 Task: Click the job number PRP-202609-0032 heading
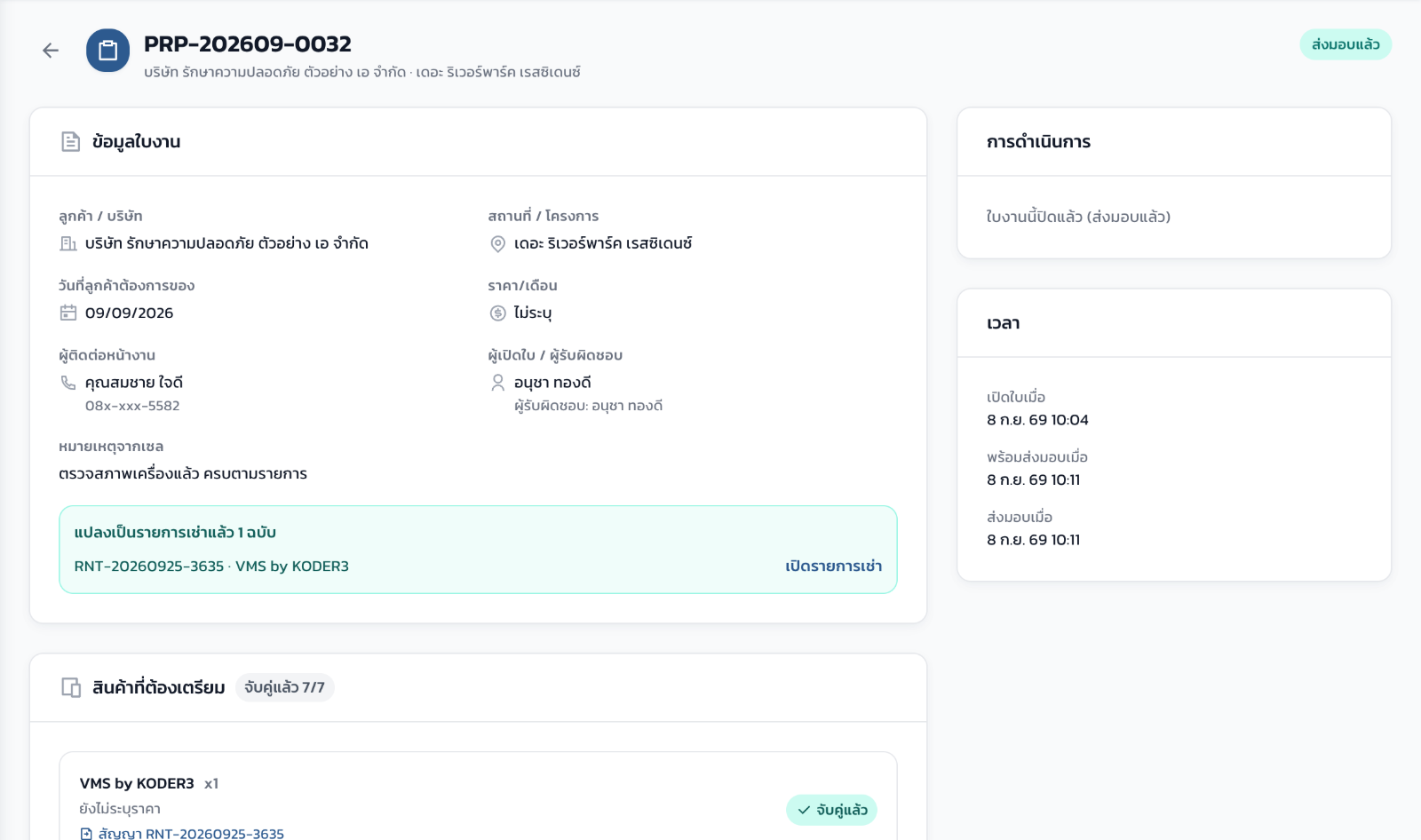248,44
